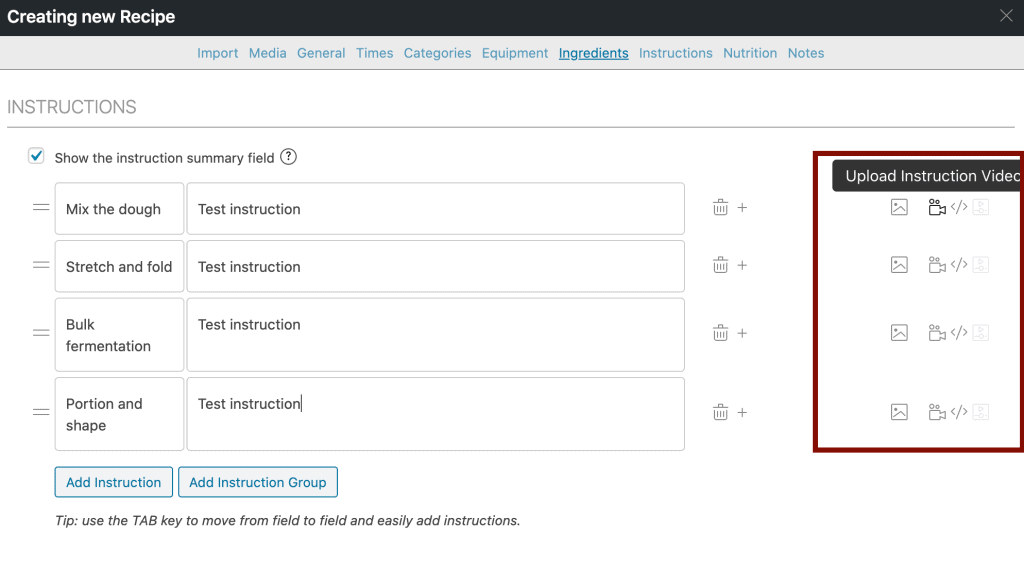The width and height of the screenshot is (1024, 586).
Task: Go to the Import tab
Action: (217, 53)
